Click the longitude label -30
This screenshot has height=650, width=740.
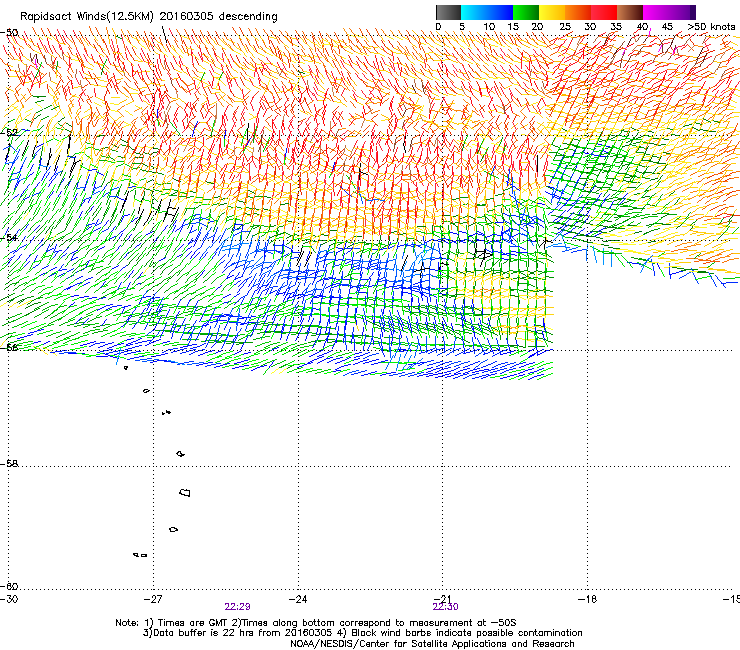coord(9,599)
